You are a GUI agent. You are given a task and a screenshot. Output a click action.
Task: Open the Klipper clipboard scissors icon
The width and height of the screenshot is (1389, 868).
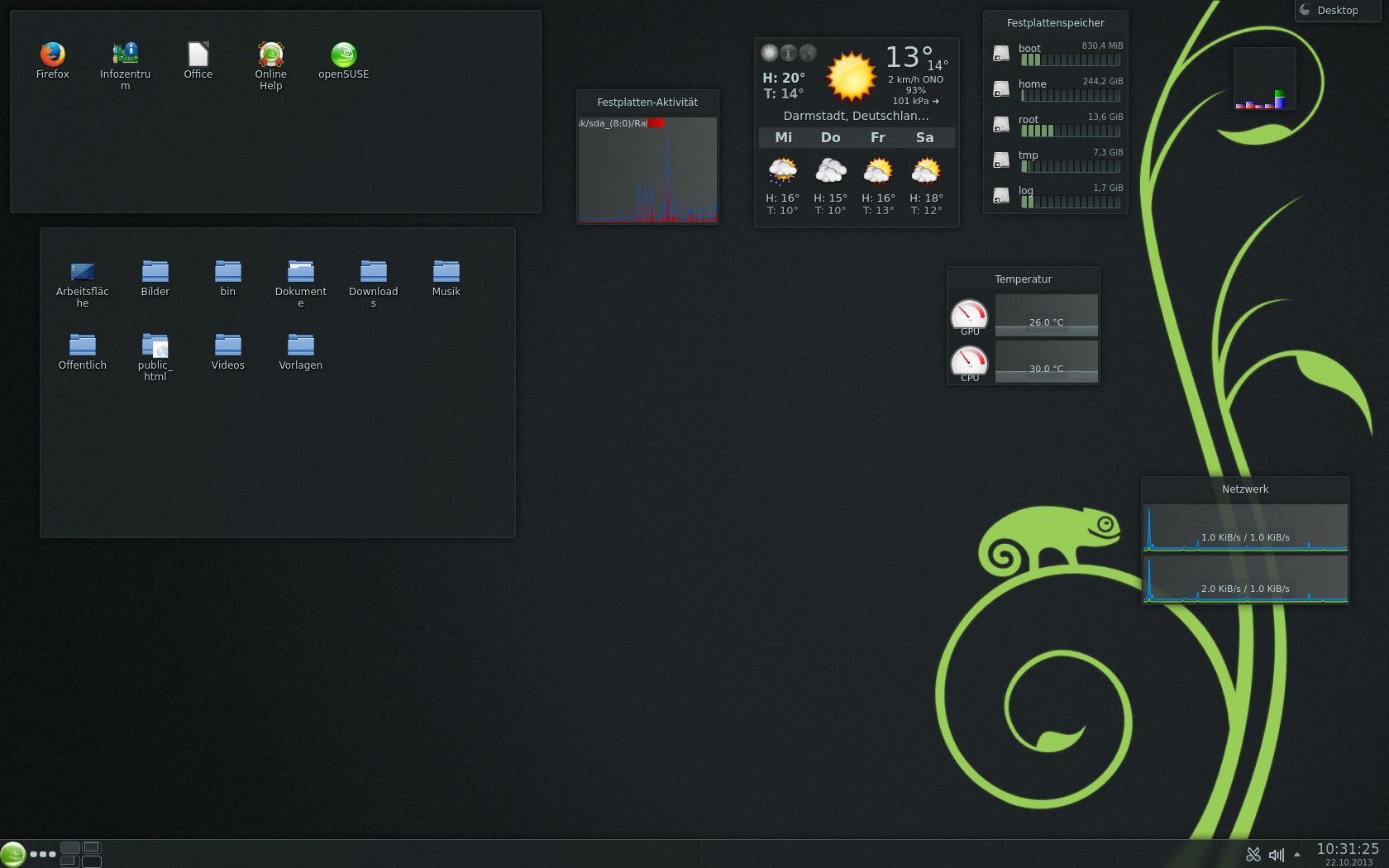pyautogui.click(x=1253, y=855)
